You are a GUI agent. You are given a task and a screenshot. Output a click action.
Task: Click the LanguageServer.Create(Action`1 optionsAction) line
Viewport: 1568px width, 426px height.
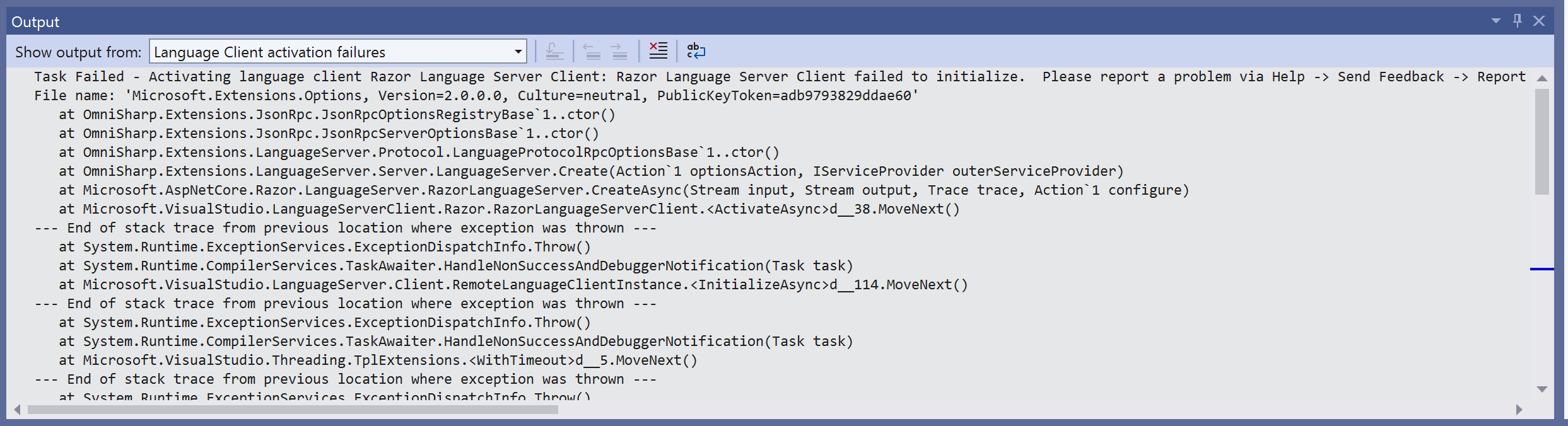[591, 171]
